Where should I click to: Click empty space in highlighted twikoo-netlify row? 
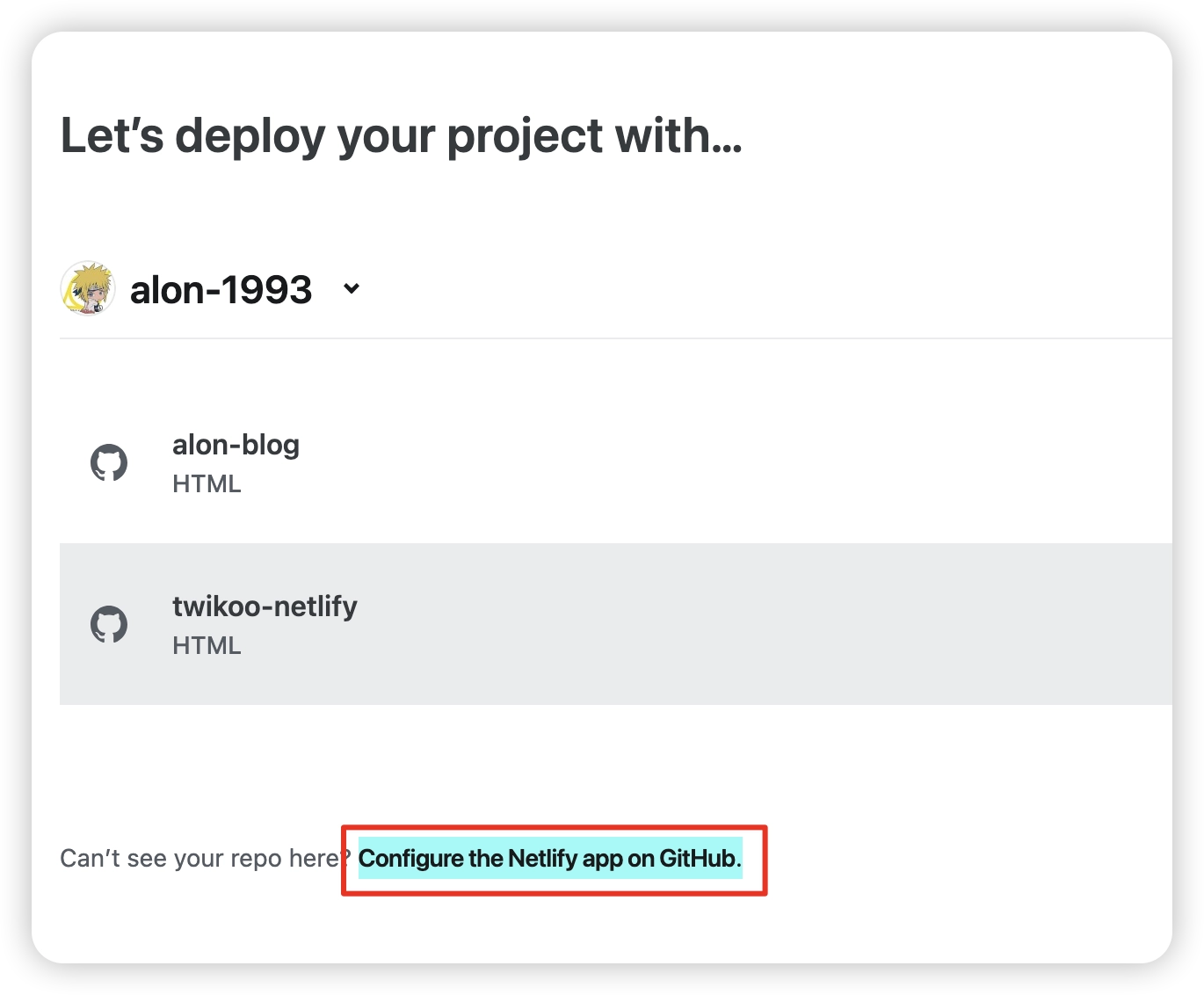(747, 624)
